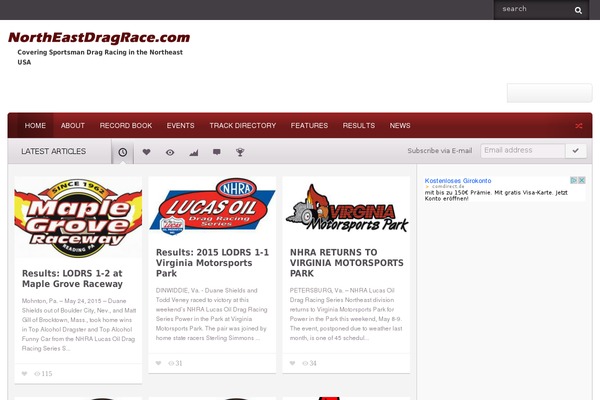Open the EVENTS menu item
The height and width of the screenshot is (400, 600).
[181, 126]
